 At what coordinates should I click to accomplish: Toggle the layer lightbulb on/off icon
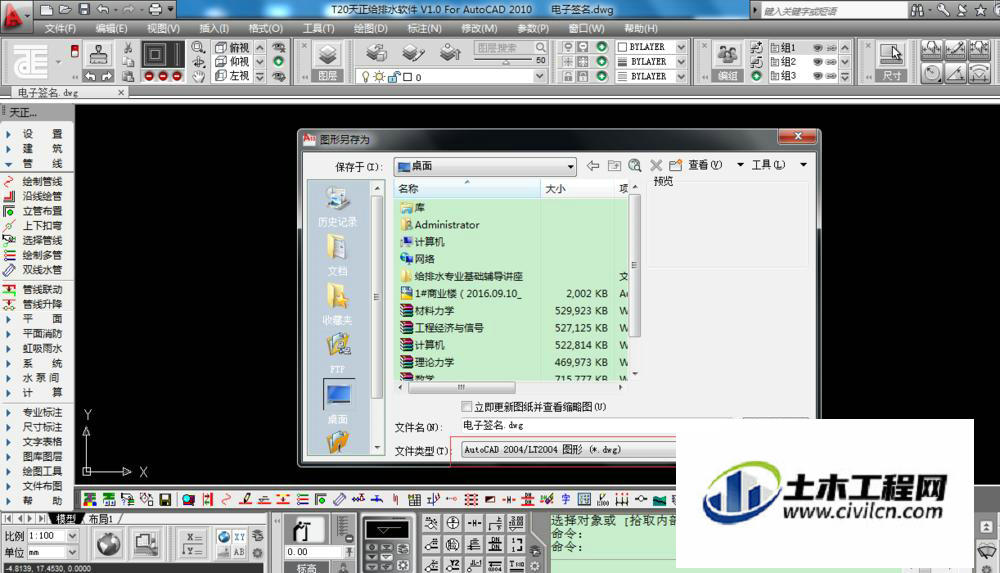coord(365,77)
